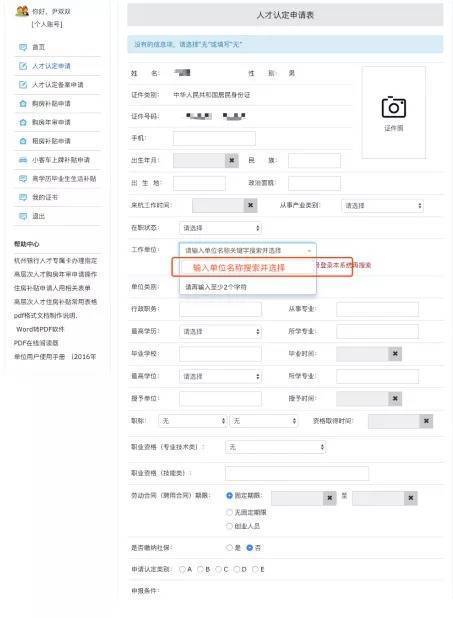Image resolution: width=453 pixels, height=618 pixels.
Task: Open 人才认定备案申请 in sidebar menu
Action: point(58,85)
